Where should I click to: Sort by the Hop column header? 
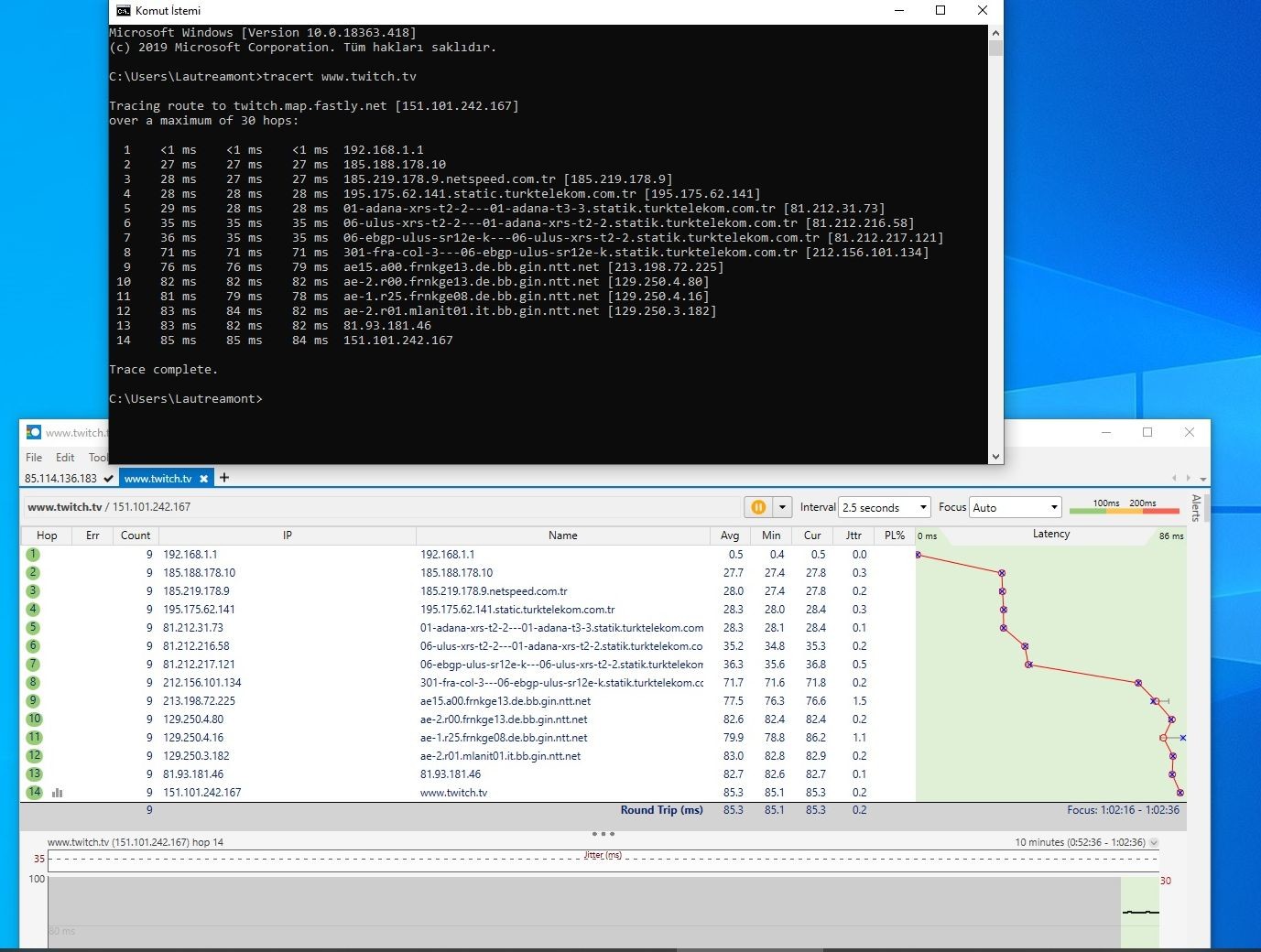click(47, 535)
